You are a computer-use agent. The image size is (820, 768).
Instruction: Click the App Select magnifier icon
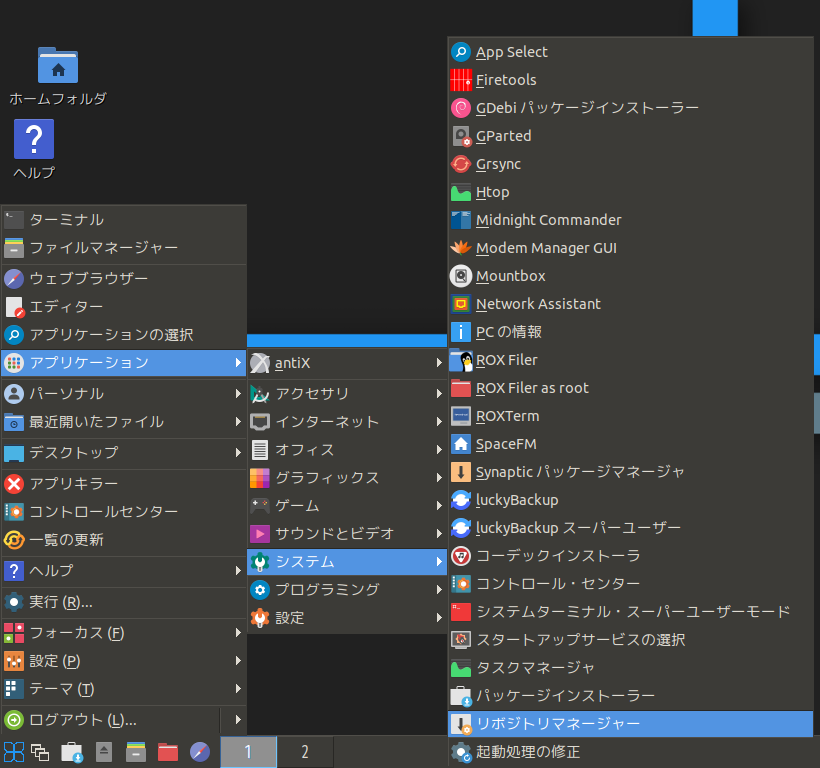point(461,52)
